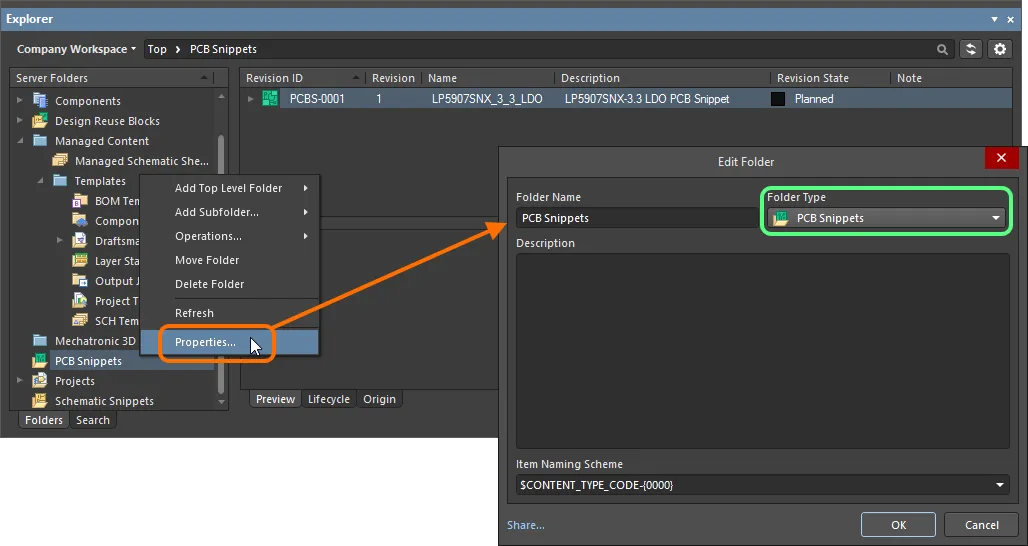Switch to the Search tab

click(x=92, y=420)
